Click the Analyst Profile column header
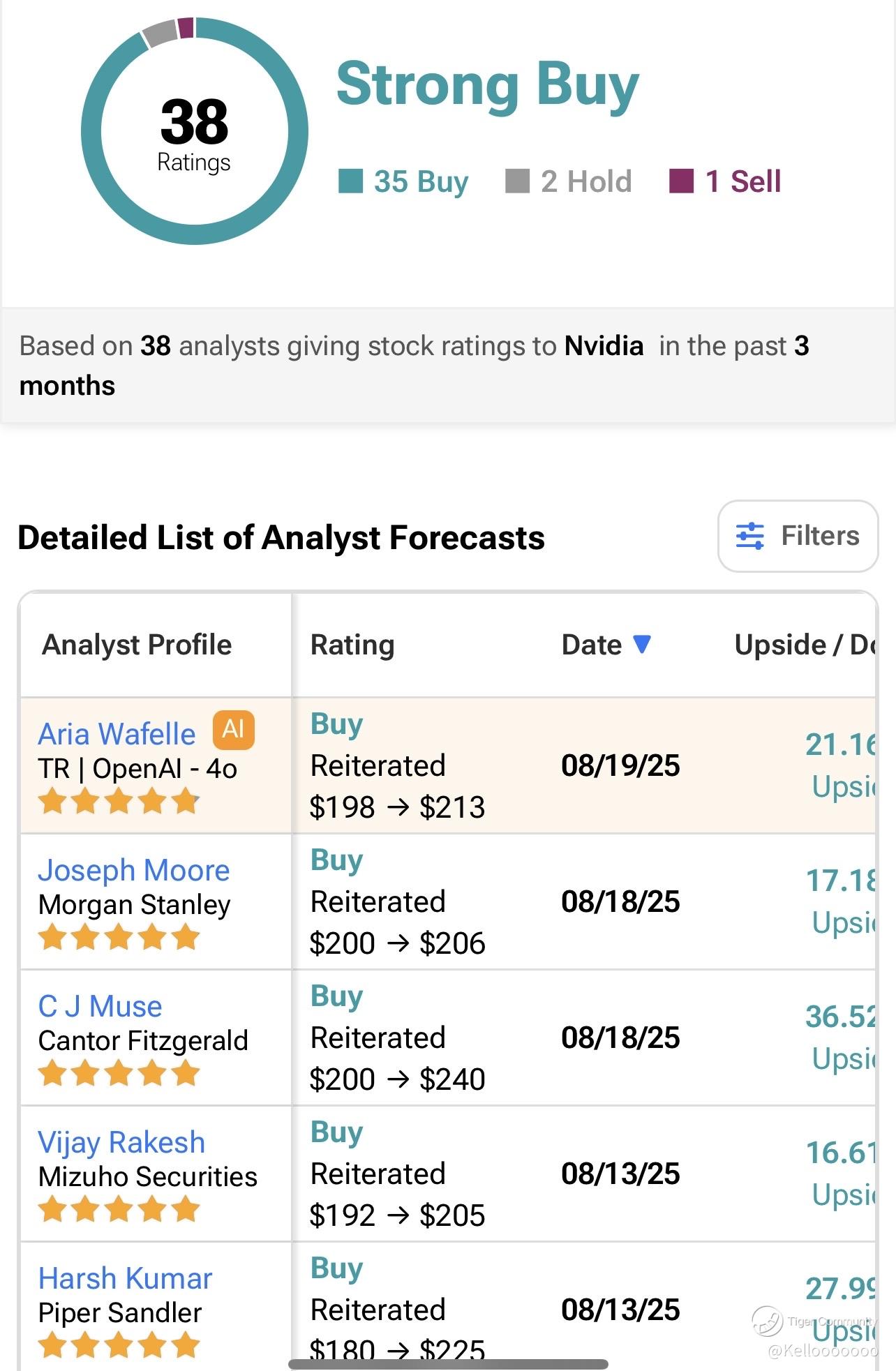 (x=137, y=645)
